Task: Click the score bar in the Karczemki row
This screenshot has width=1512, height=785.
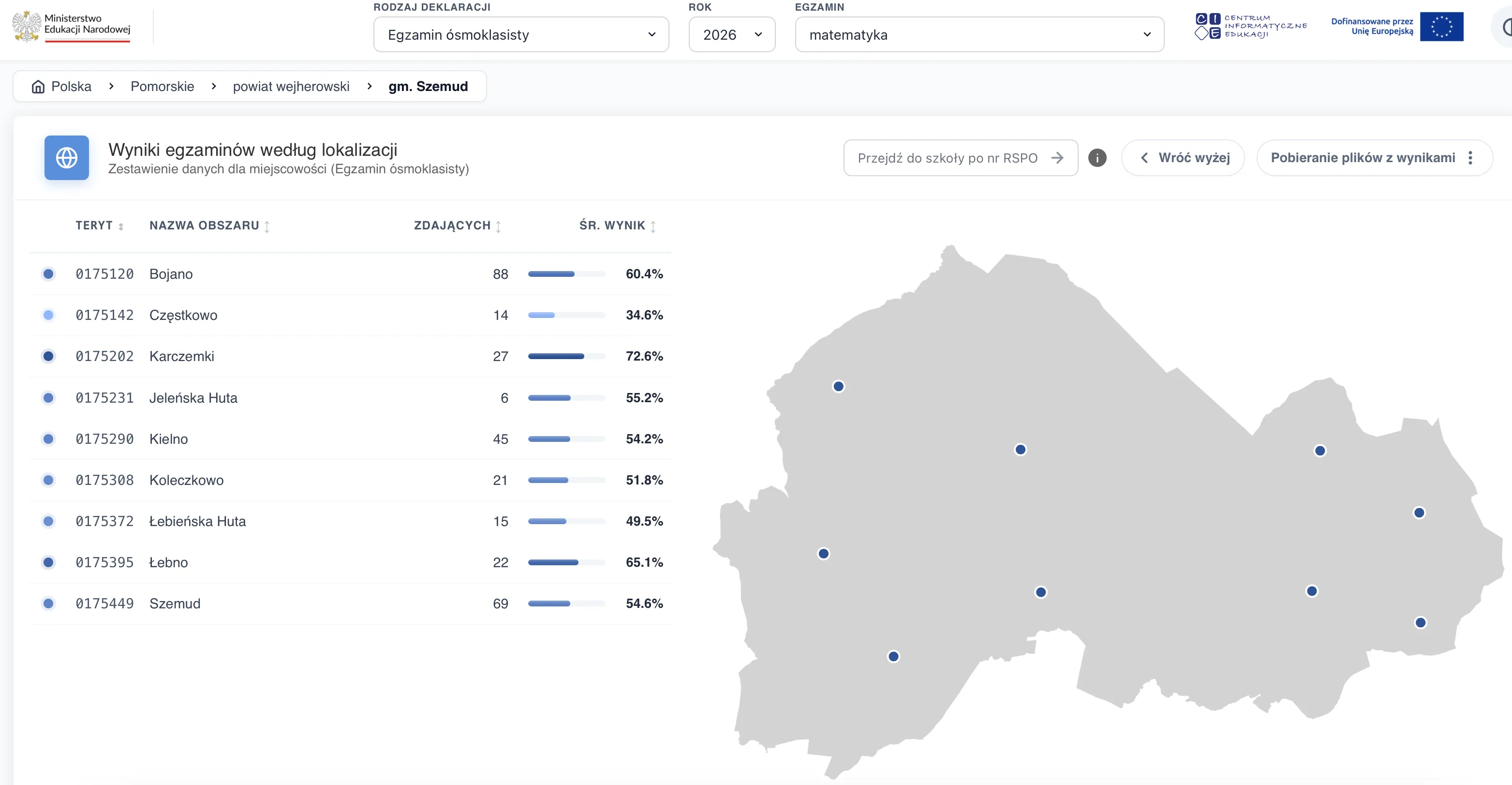Action: pos(566,356)
